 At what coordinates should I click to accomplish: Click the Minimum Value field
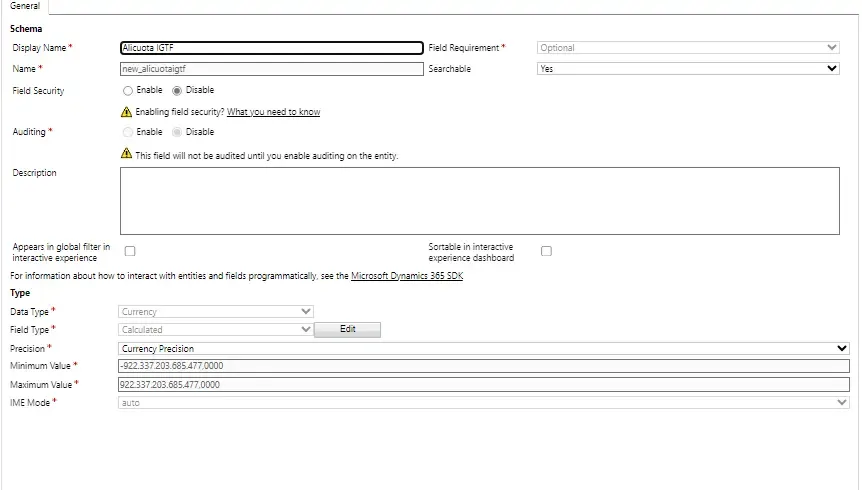[x=483, y=366]
